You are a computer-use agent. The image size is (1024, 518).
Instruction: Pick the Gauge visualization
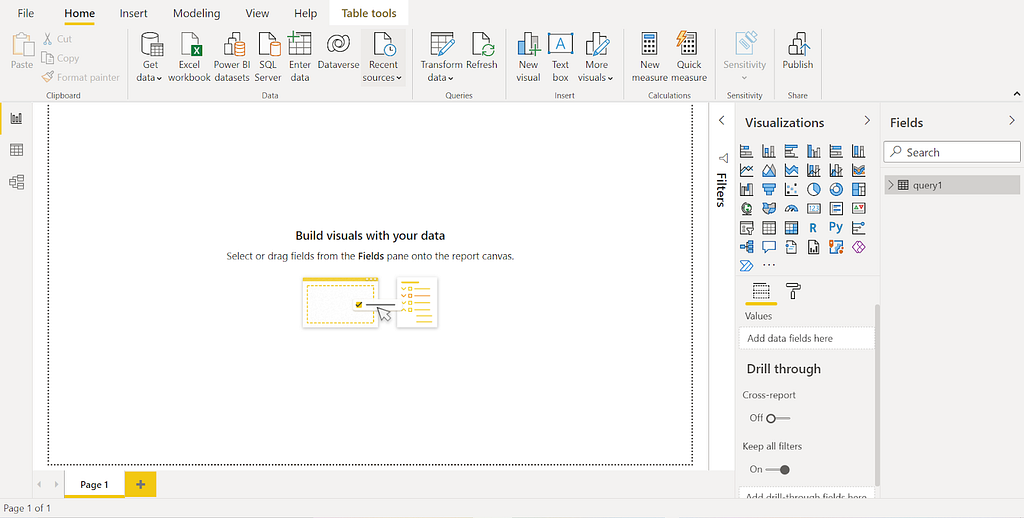pyautogui.click(x=792, y=209)
